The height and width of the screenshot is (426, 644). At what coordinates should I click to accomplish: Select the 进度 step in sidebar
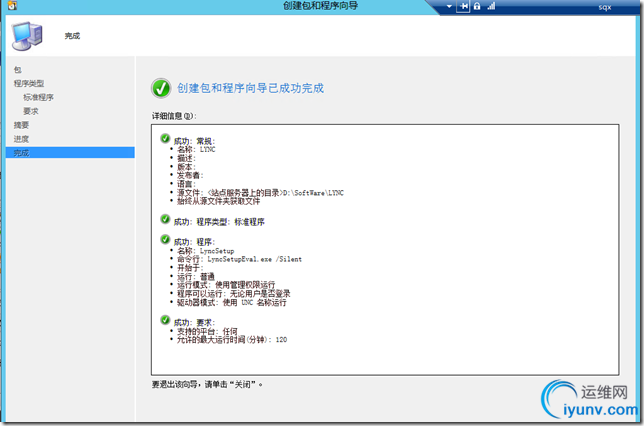click(x=21, y=139)
